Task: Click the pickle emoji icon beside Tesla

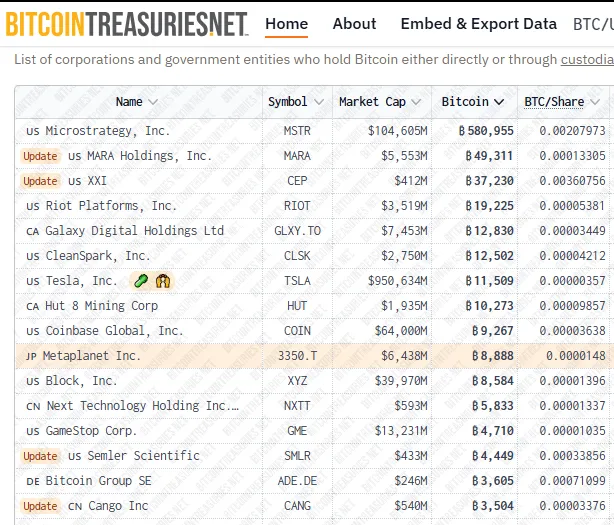Action: click(141, 281)
